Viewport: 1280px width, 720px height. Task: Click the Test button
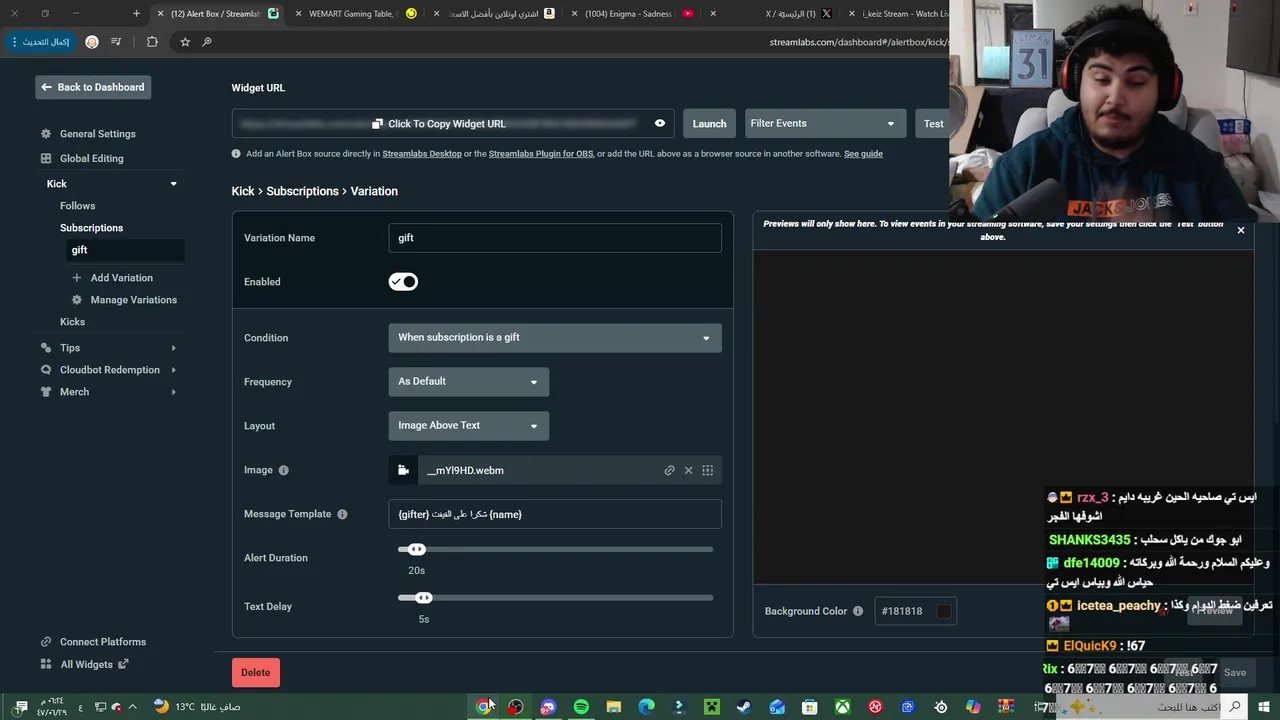click(x=933, y=124)
